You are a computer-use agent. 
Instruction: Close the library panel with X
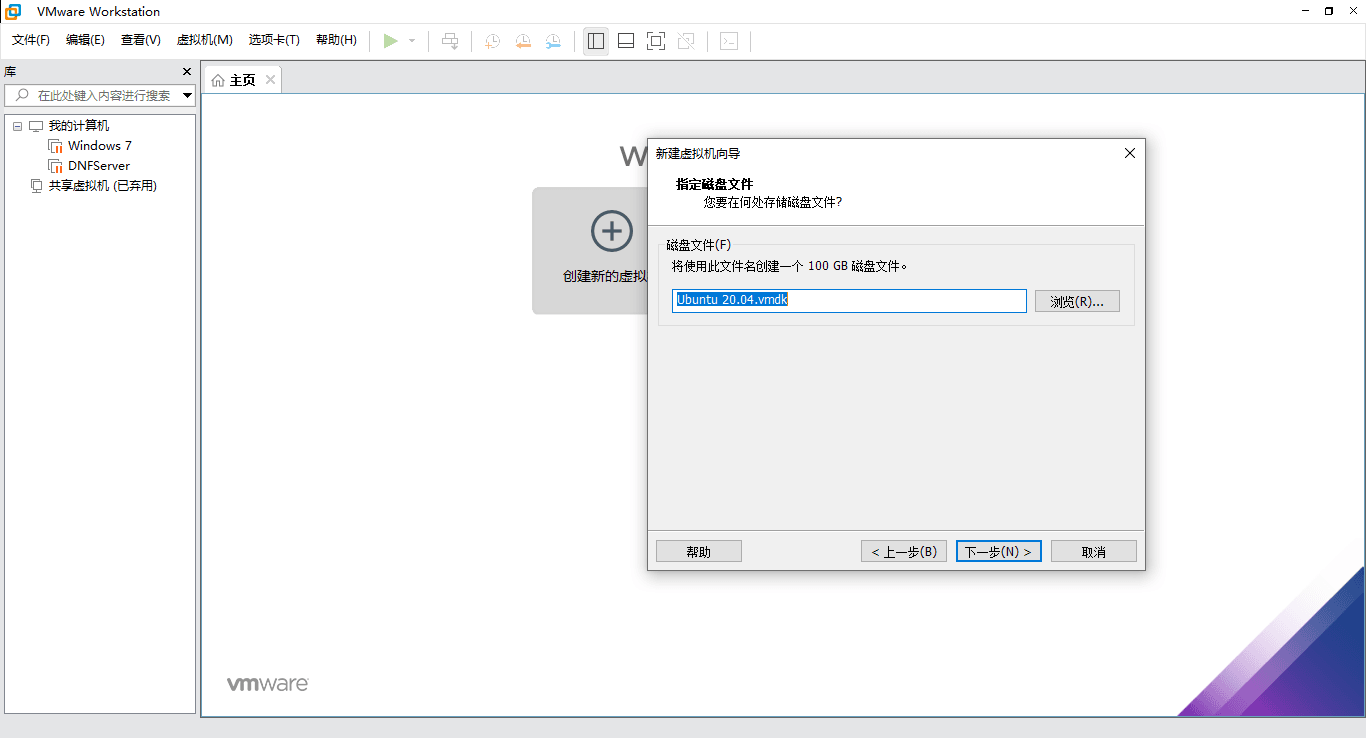coord(186,71)
